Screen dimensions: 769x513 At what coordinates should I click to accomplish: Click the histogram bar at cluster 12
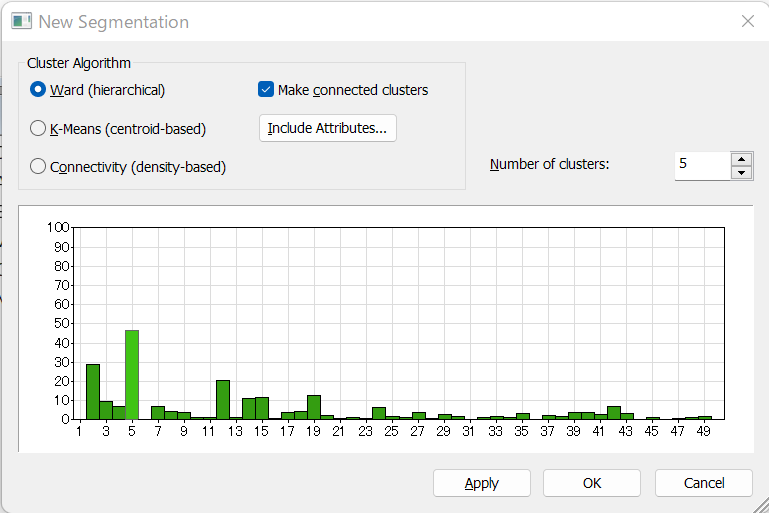[x=223, y=400]
